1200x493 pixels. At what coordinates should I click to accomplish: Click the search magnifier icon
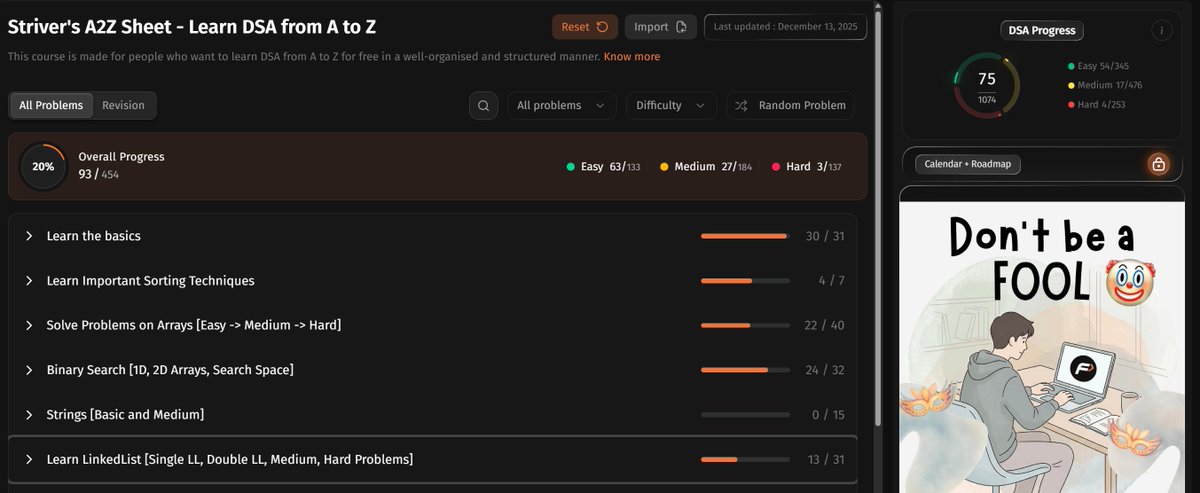[x=483, y=105]
